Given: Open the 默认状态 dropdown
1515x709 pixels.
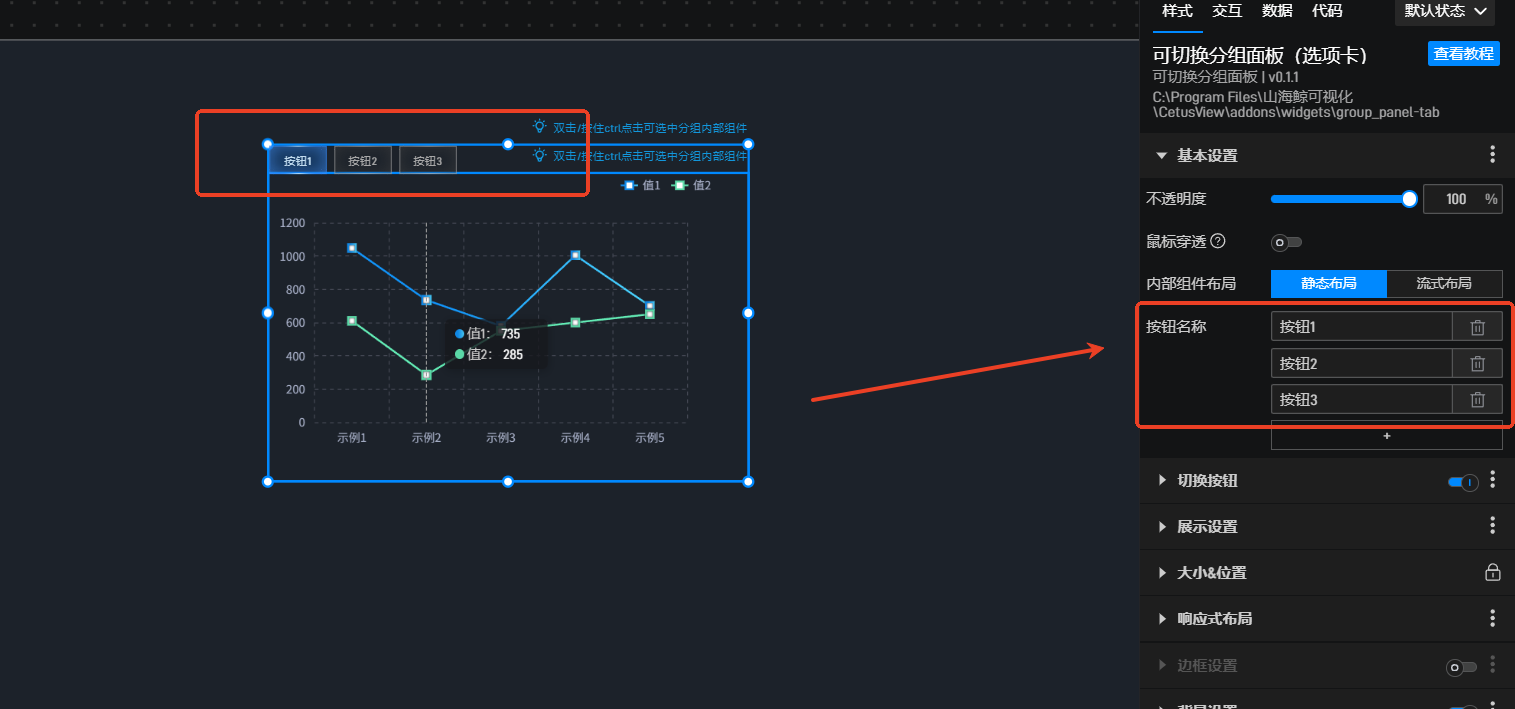Looking at the screenshot, I should click(1444, 11).
